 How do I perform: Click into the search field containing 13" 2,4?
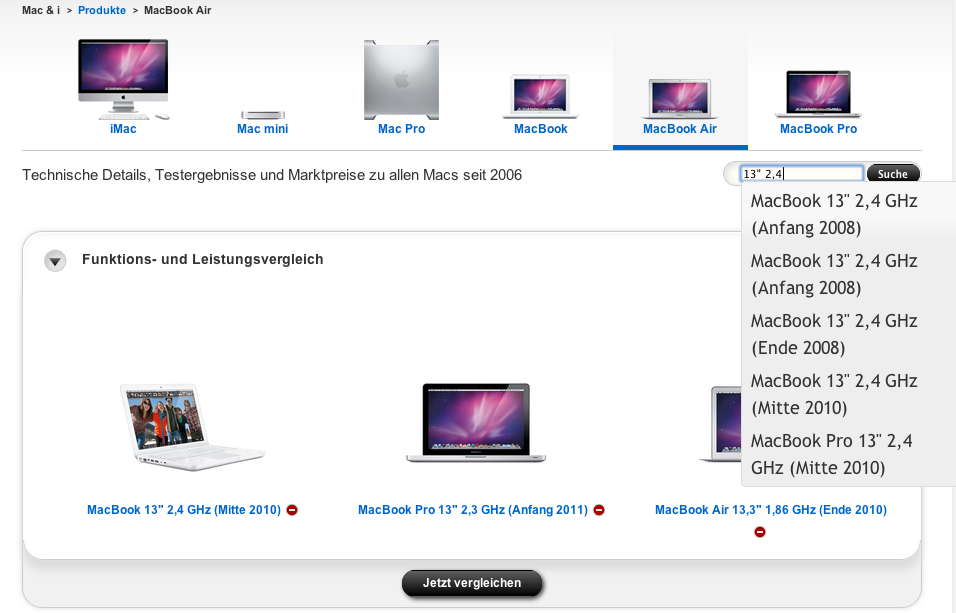pyautogui.click(x=801, y=174)
